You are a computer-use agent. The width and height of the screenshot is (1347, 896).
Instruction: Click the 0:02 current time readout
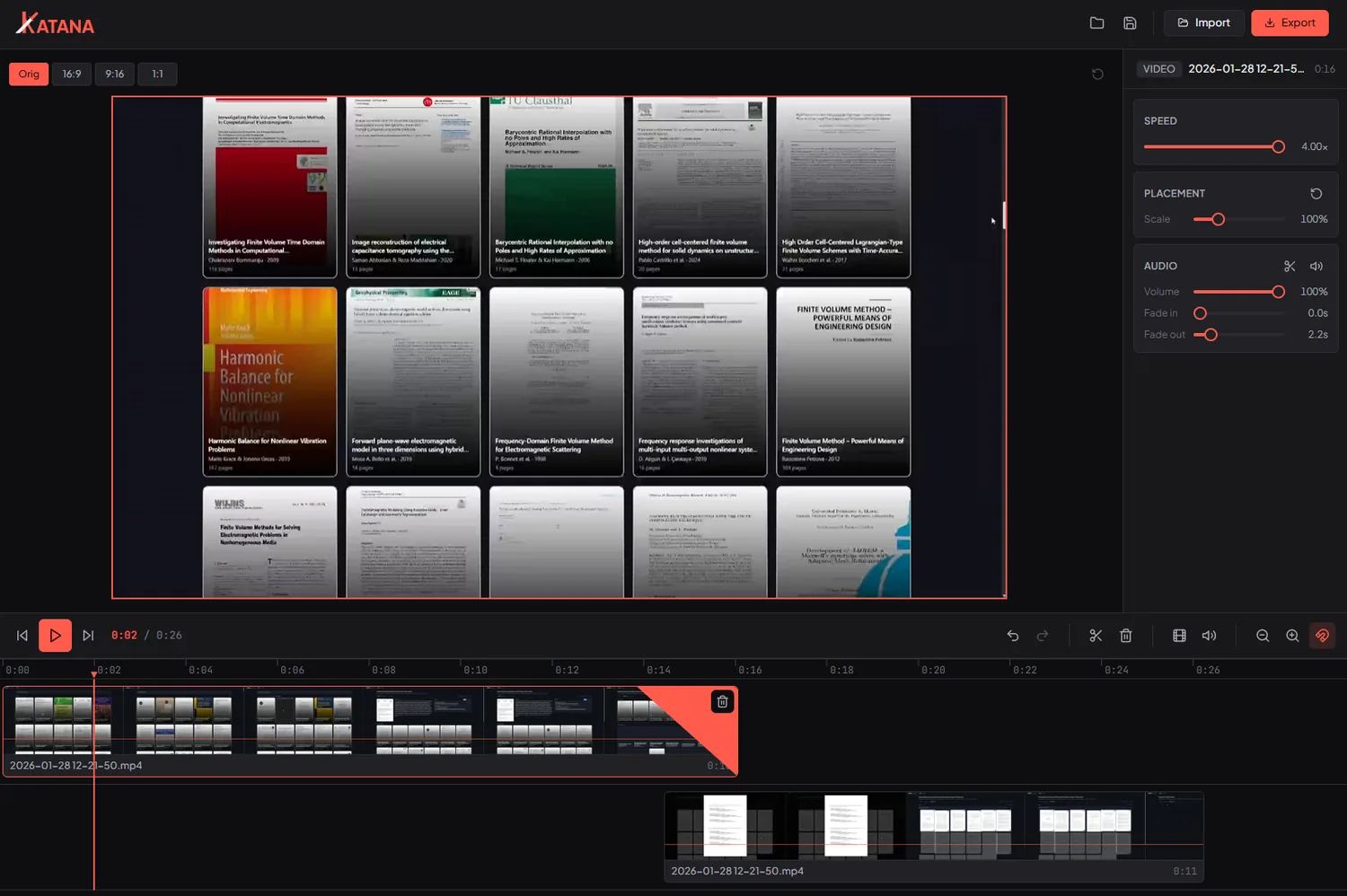pos(124,636)
